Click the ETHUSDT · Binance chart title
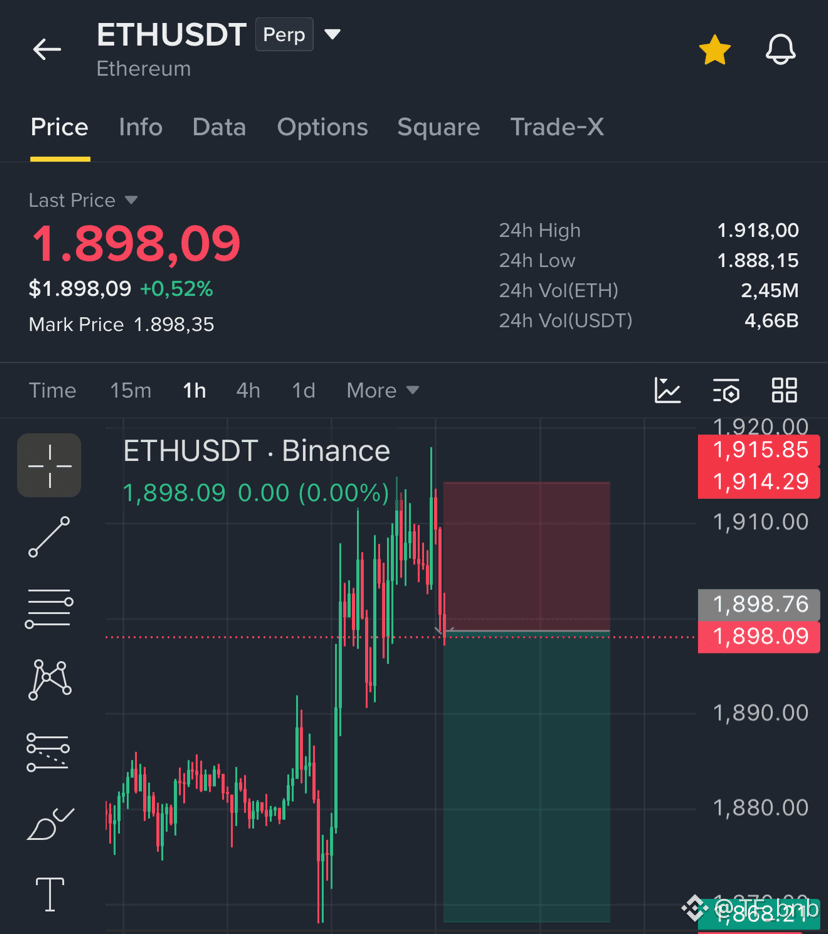The width and height of the screenshot is (828, 934). pyautogui.click(x=256, y=451)
